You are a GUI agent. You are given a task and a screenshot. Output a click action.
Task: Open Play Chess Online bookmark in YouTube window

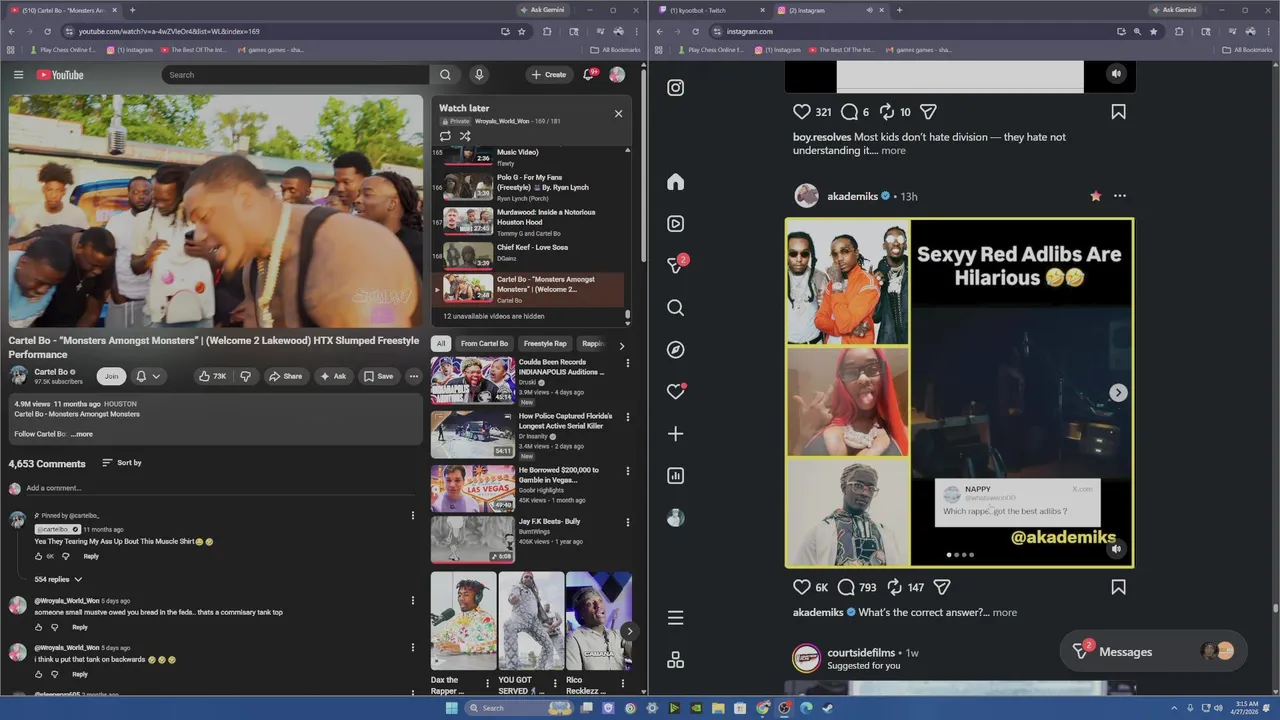coord(62,49)
